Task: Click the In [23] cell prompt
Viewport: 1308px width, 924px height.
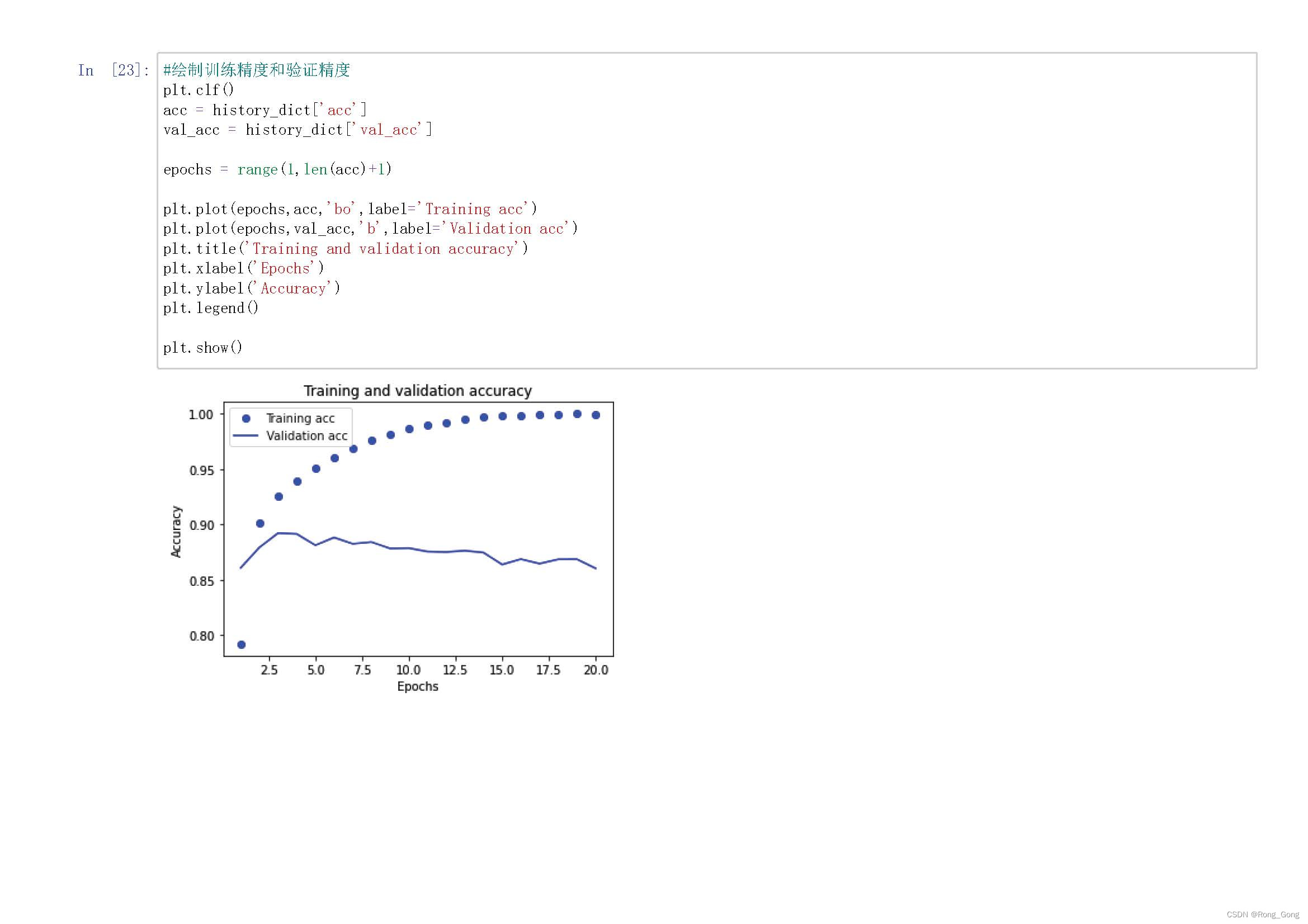Action: coord(114,70)
